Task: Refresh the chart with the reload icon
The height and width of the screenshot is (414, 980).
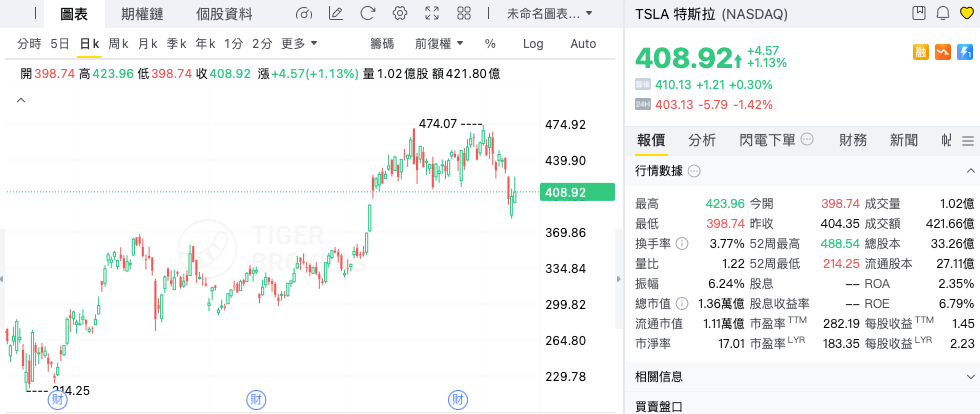Action: pos(367,14)
